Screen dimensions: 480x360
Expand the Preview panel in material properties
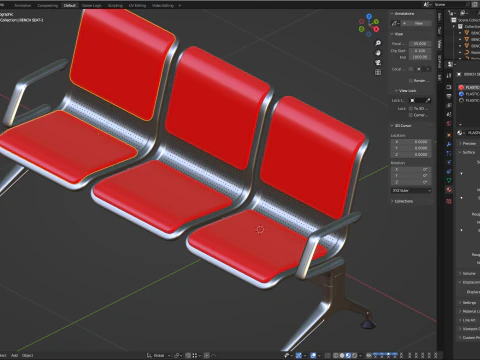coord(467,143)
